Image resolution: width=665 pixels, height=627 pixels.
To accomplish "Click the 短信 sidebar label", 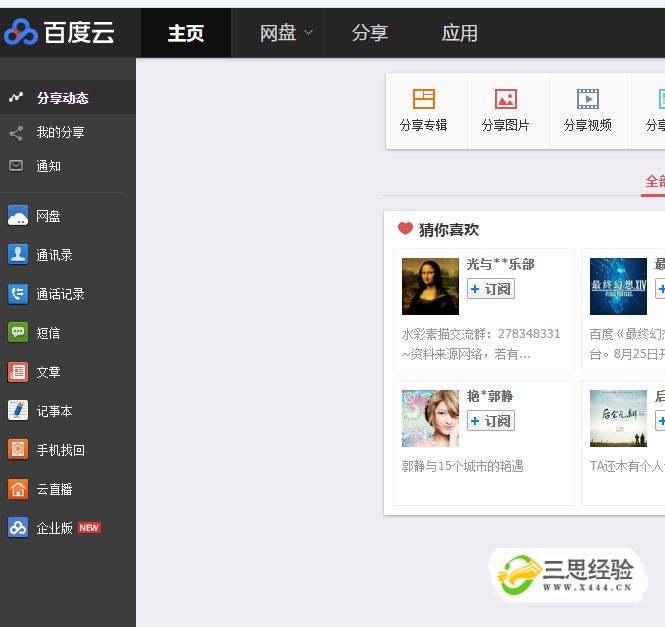I will 48,333.
